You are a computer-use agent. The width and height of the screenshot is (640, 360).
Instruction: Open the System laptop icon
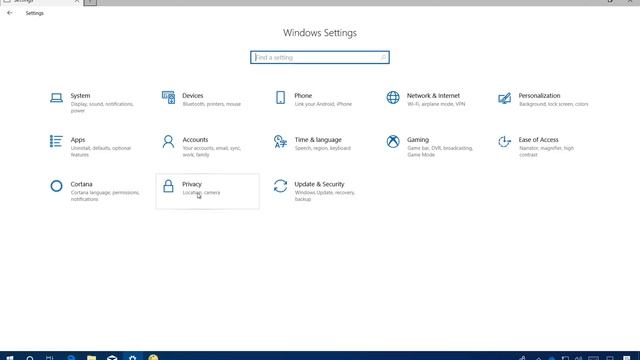(x=56, y=98)
